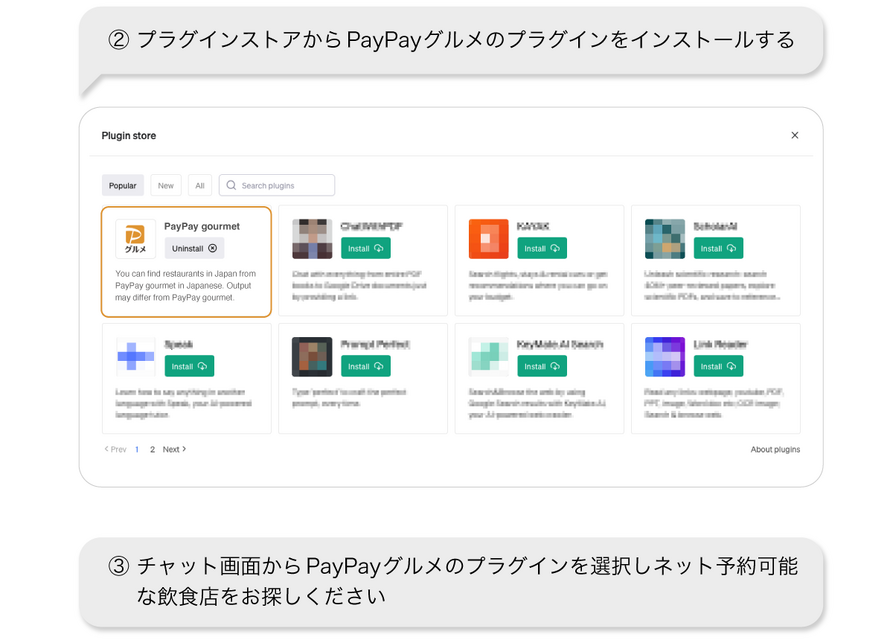Switch to the New plugins tab
This screenshot has height=640, width=893.
(166, 186)
